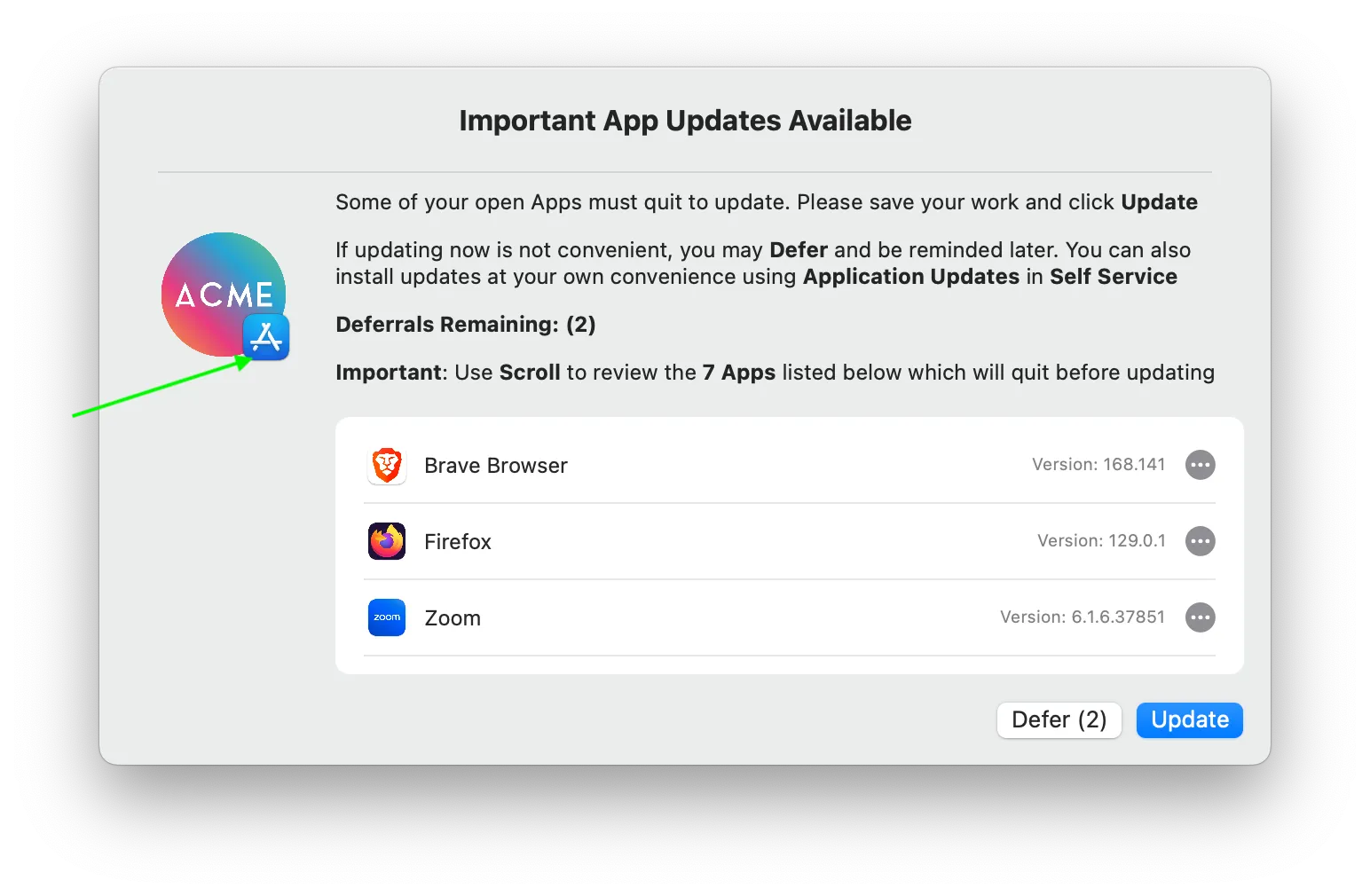
Task: Click the Version: 6.1.6.37851 text
Action: (x=1083, y=617)
